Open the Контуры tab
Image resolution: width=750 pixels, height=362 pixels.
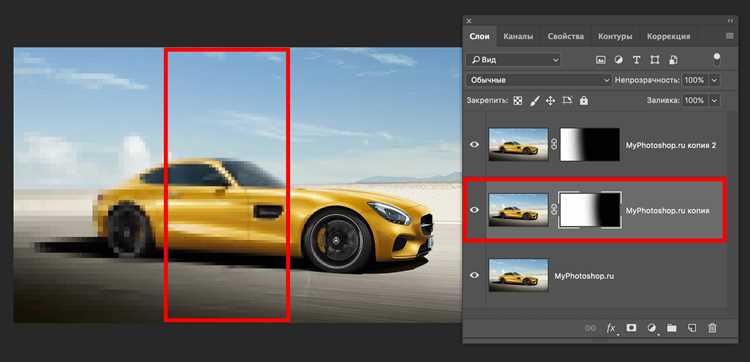615,36
